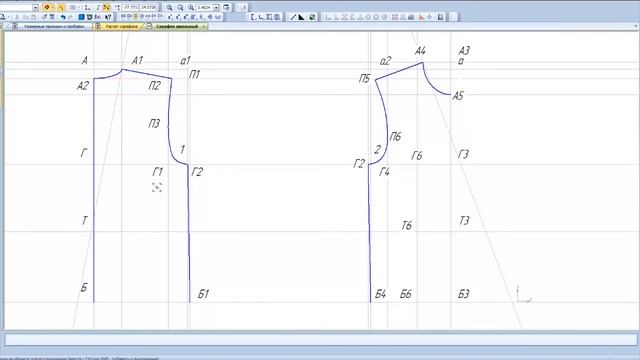
Task: Select the point label A2
Action: pyautogui.click(x=83, y=86)
